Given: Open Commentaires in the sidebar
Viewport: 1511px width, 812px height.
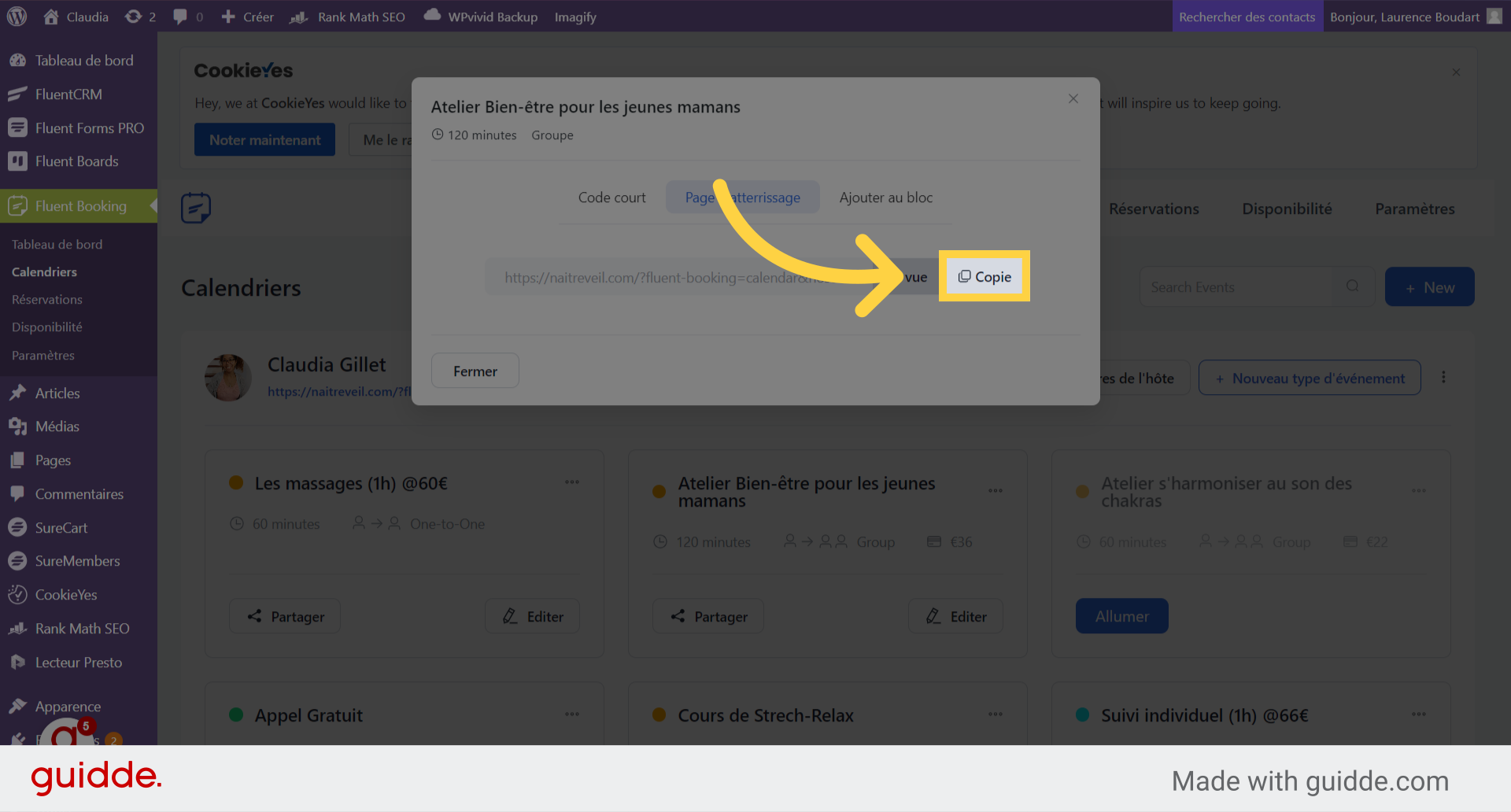Looking at the screenshot, I should coord(79,494).
